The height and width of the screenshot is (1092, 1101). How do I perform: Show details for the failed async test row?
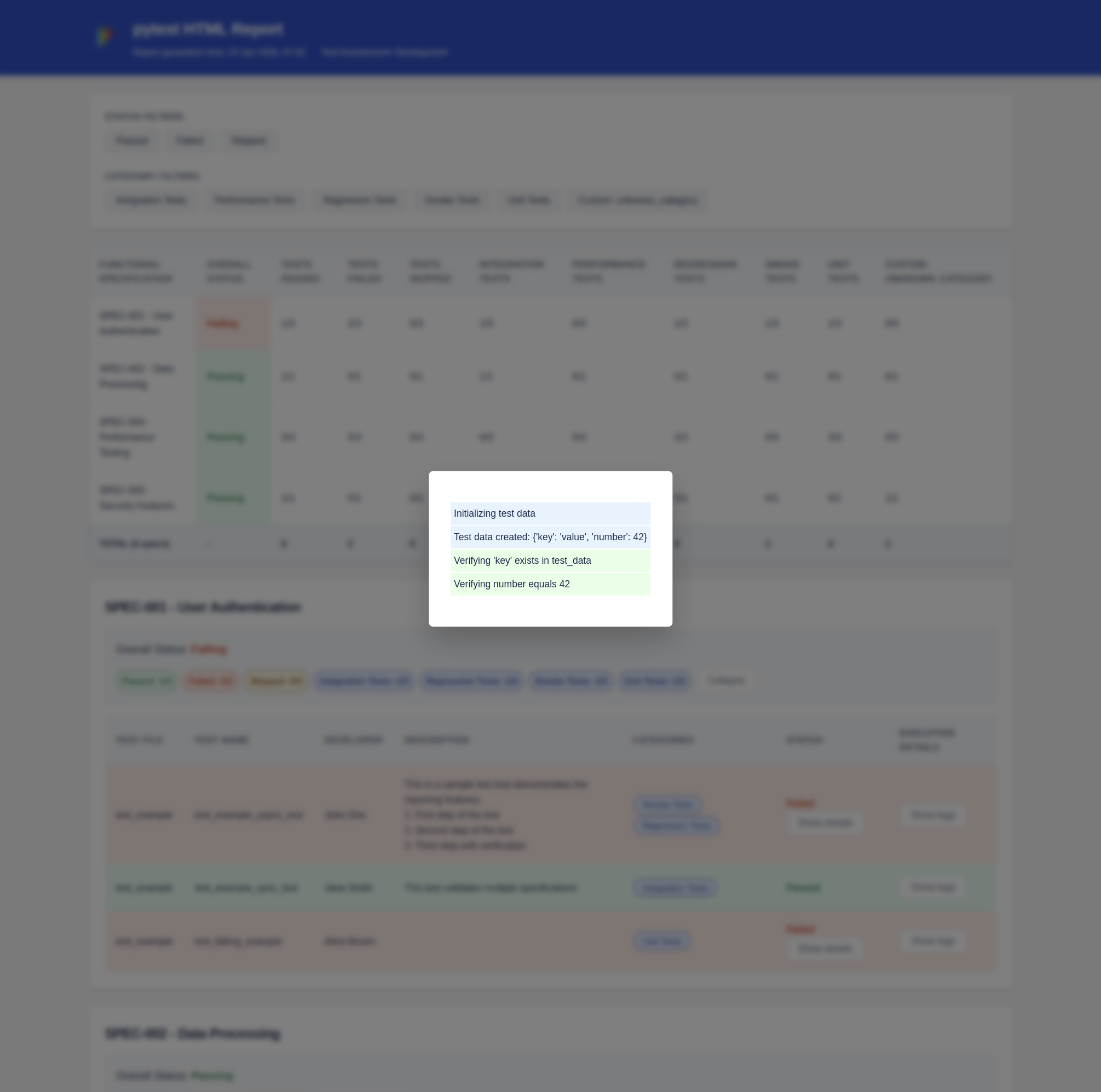[x=824, y=823]
